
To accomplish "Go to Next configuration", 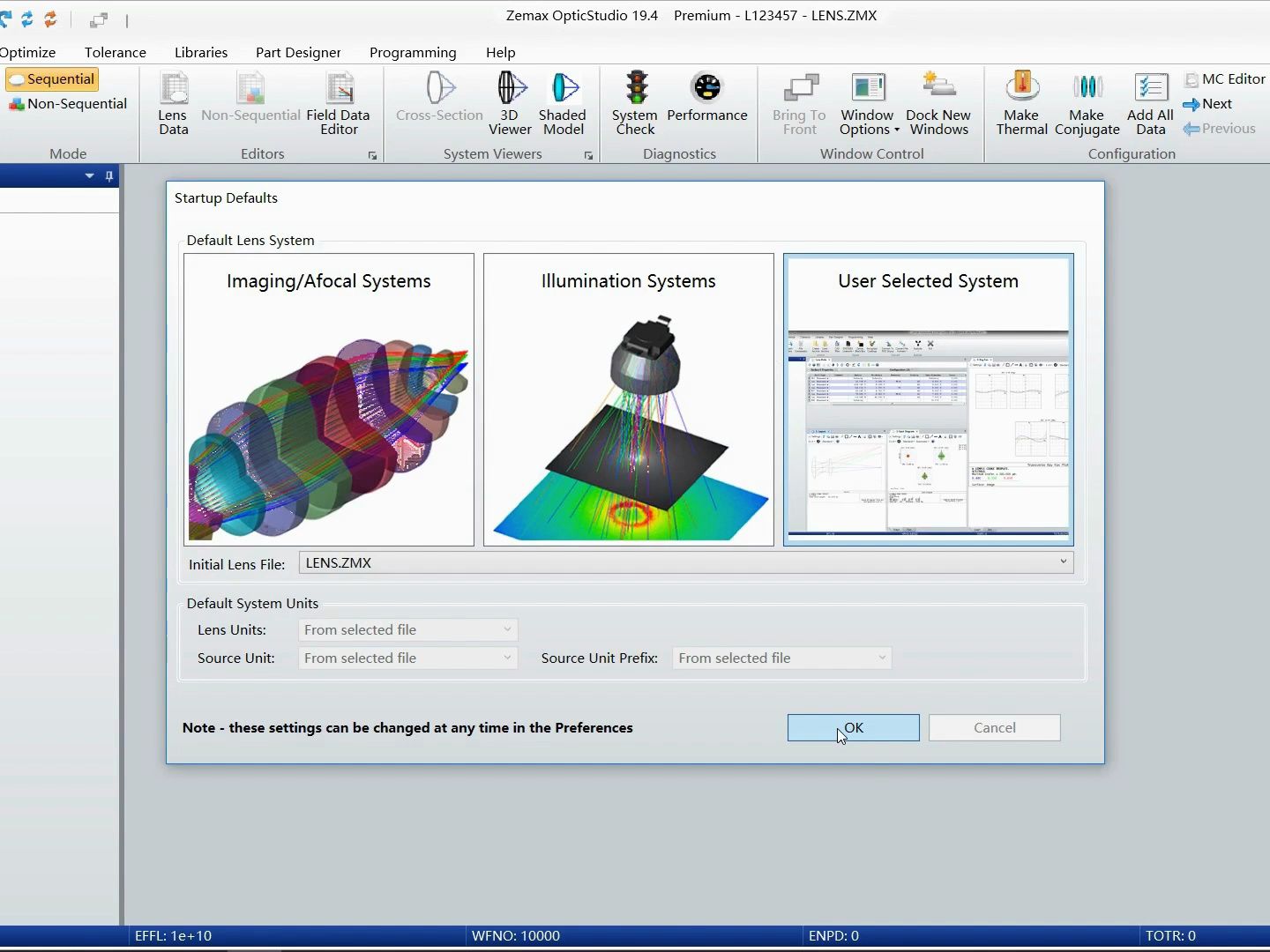I will [x=1207, y=104].
